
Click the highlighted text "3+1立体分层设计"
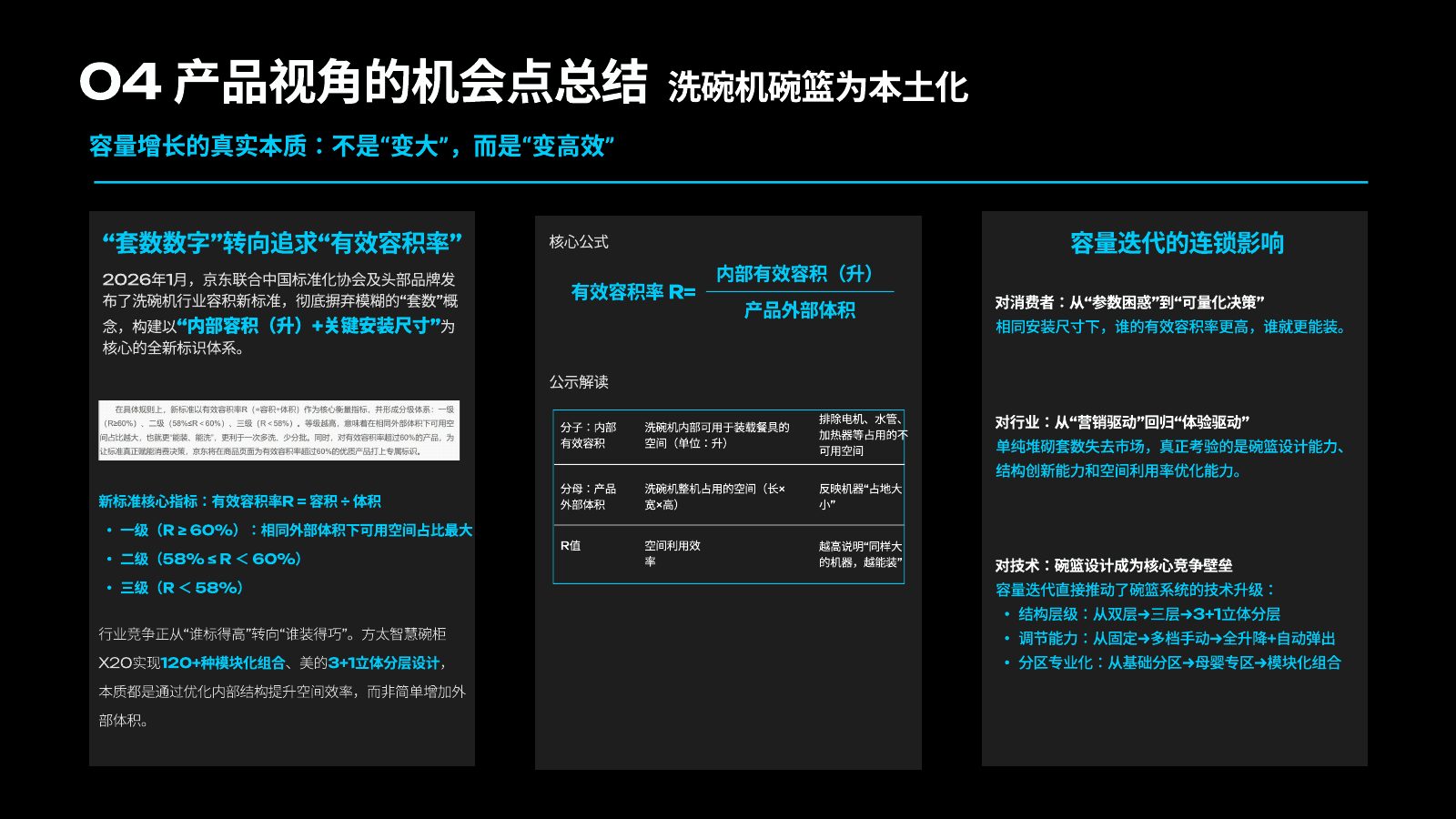point(384,662)
